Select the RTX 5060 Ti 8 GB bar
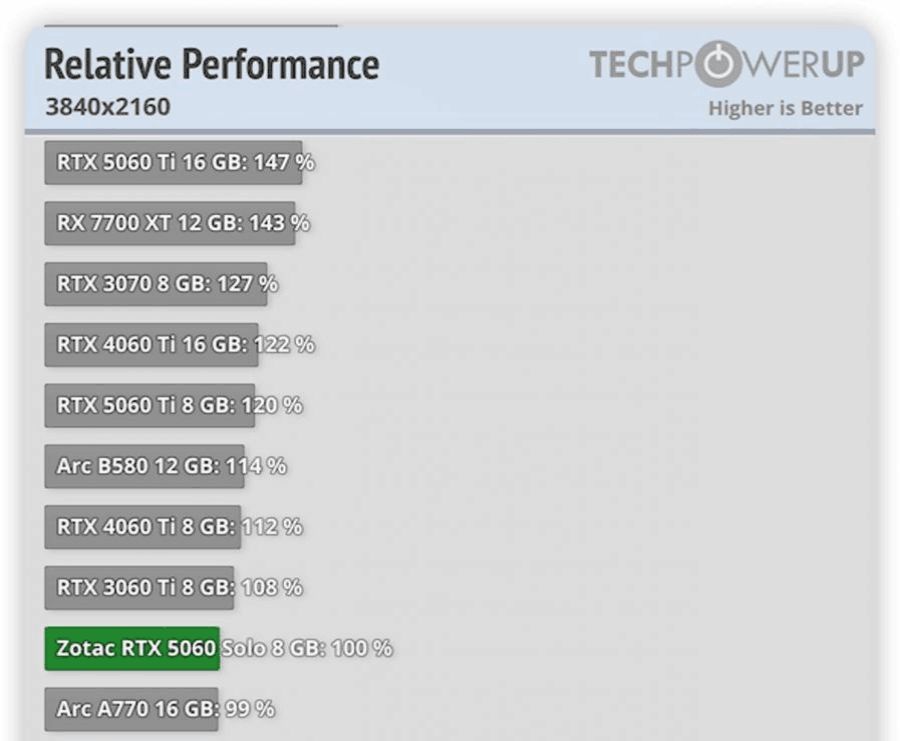Viewport: 900px width, 741px height. point(149,406)
